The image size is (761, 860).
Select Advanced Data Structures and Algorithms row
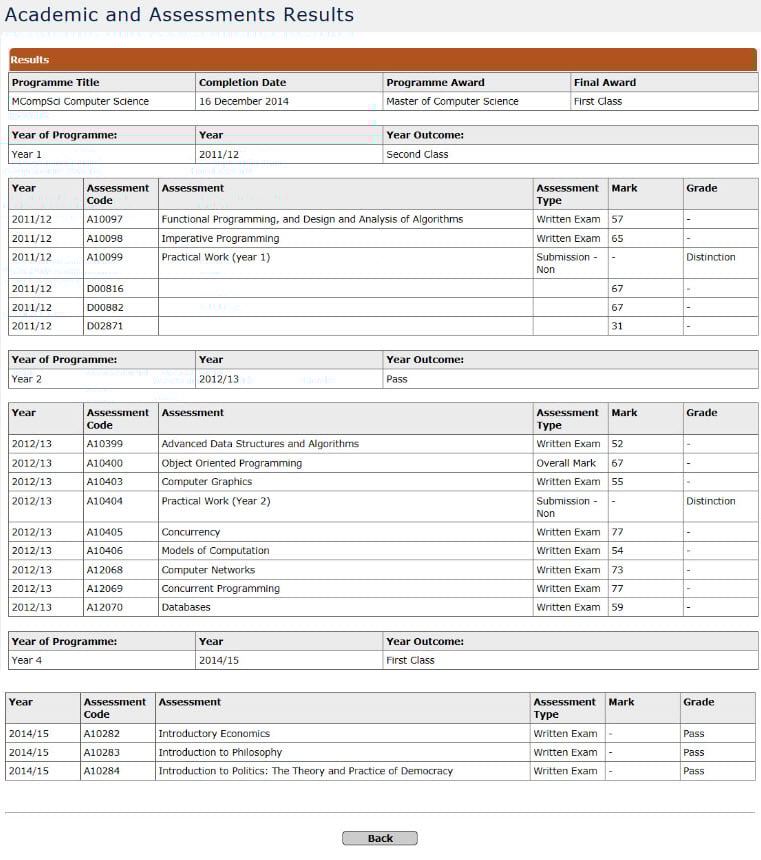click(x=260, y=444)
